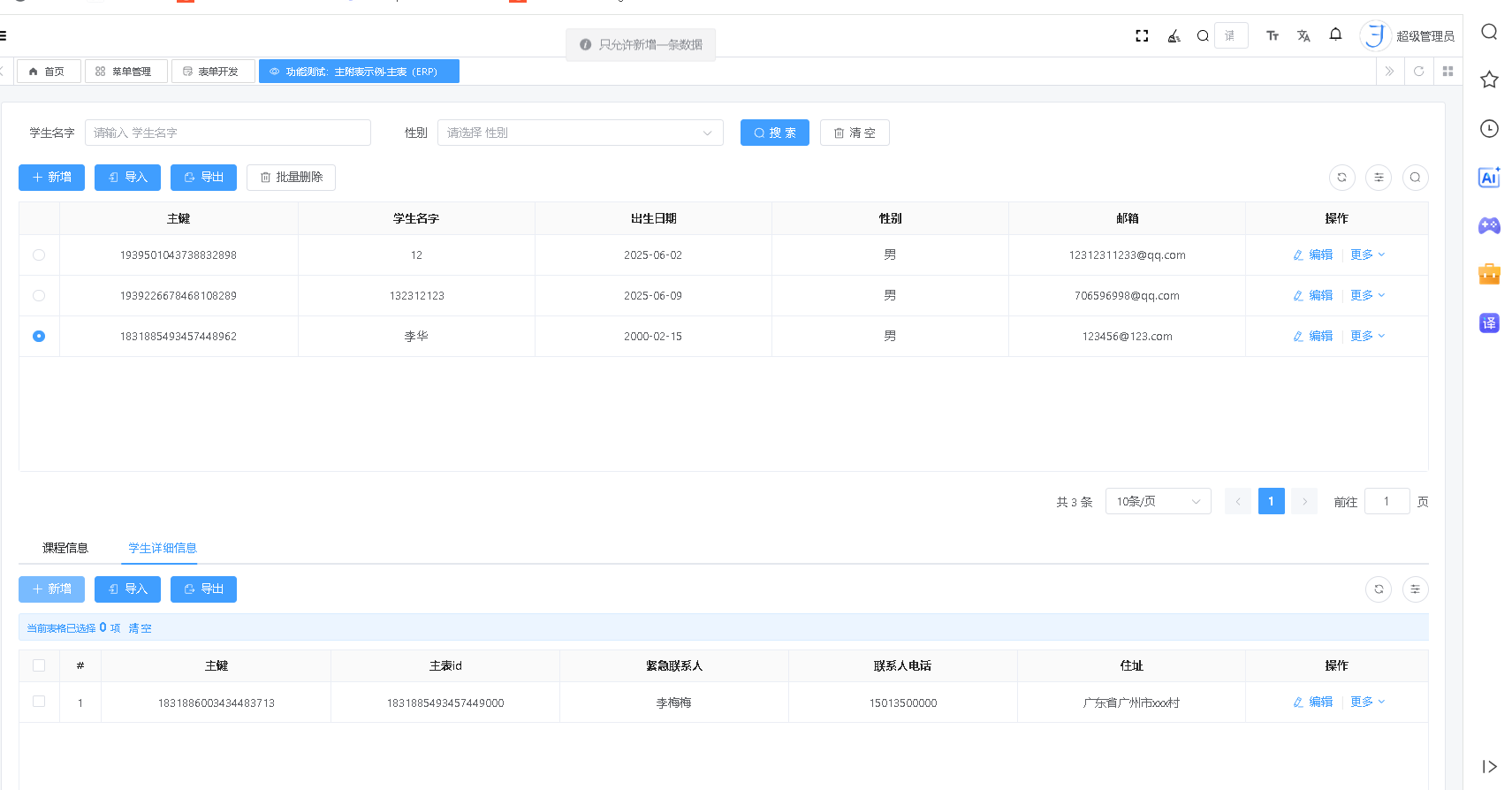Image resolution: width=1512 pixels, height=790 pixels.
Task: Open the 10条/页 page size dropdown
Action: (x=1158, y=501)
